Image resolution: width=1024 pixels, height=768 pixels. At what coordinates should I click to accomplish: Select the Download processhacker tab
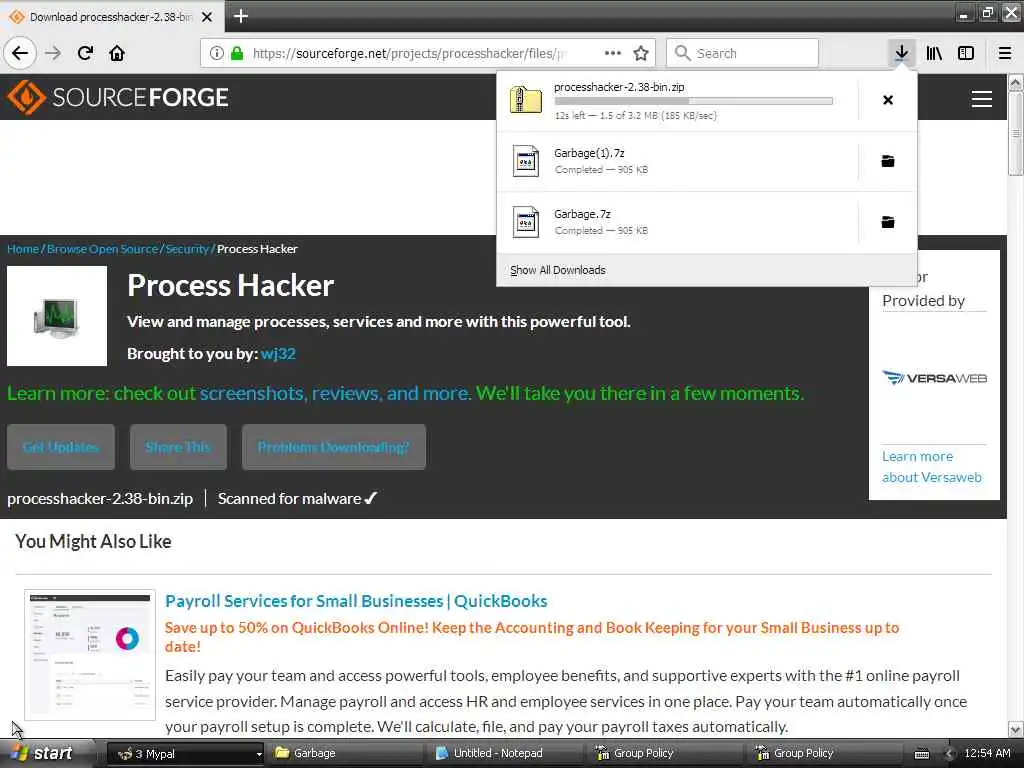tap(111, 16)
